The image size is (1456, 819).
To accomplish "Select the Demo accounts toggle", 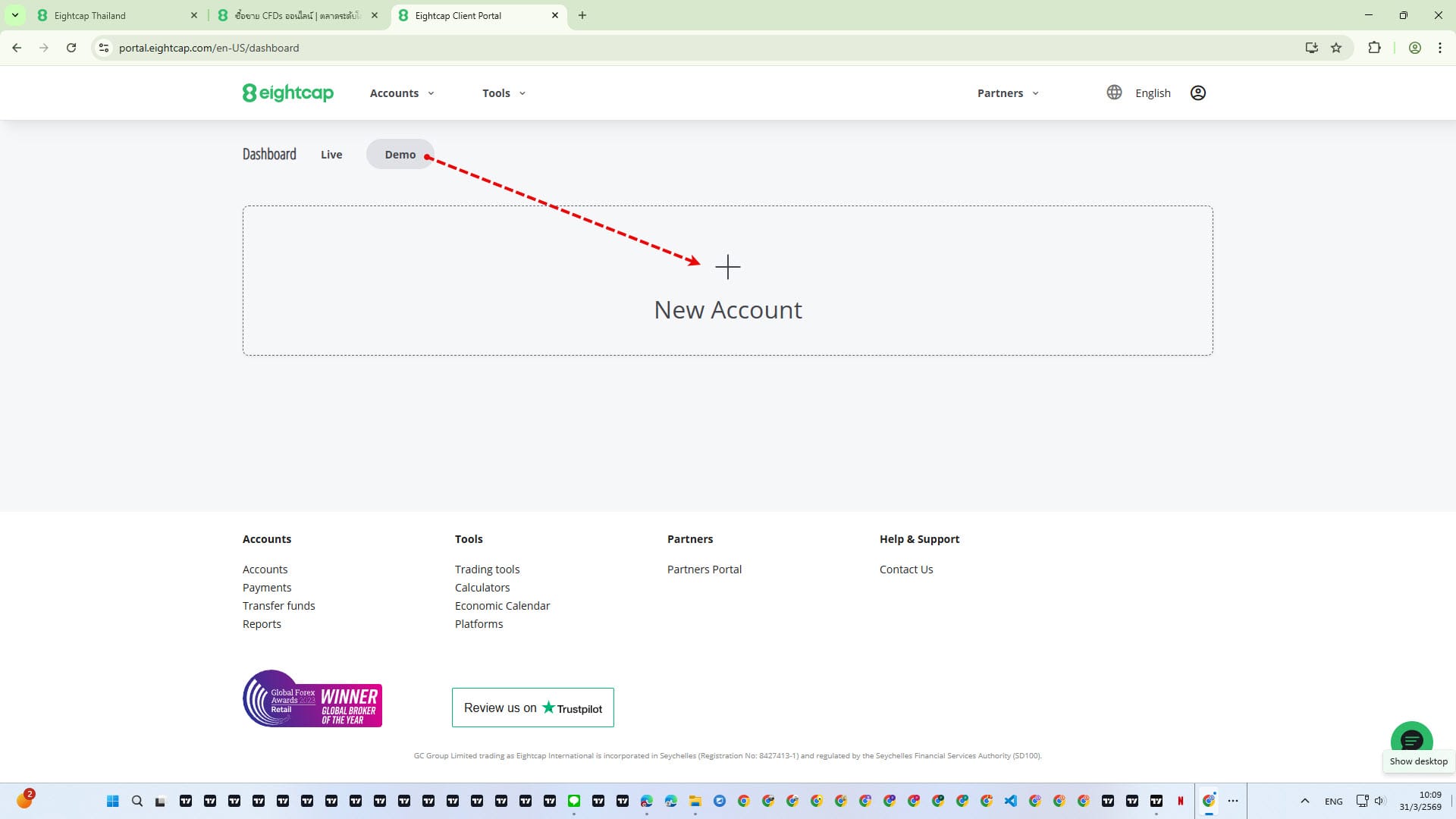I will (400, 155).
